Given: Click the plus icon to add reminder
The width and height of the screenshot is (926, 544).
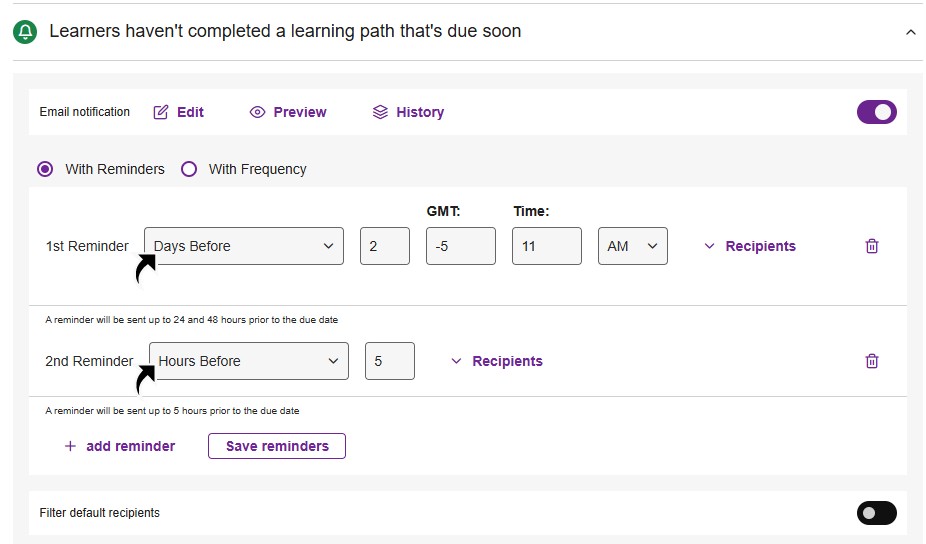Looking at the screenshot, I should tap(70, 446).
